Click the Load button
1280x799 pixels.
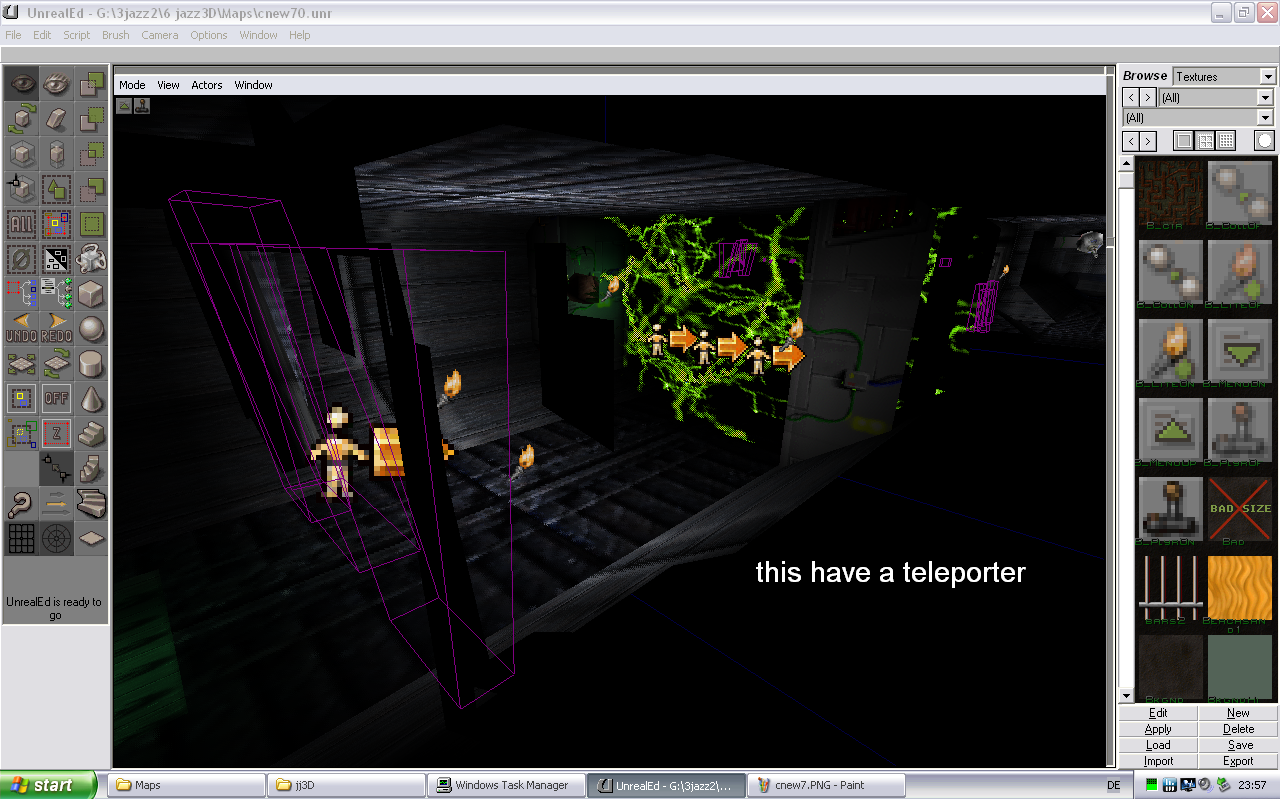point(1158,745)
